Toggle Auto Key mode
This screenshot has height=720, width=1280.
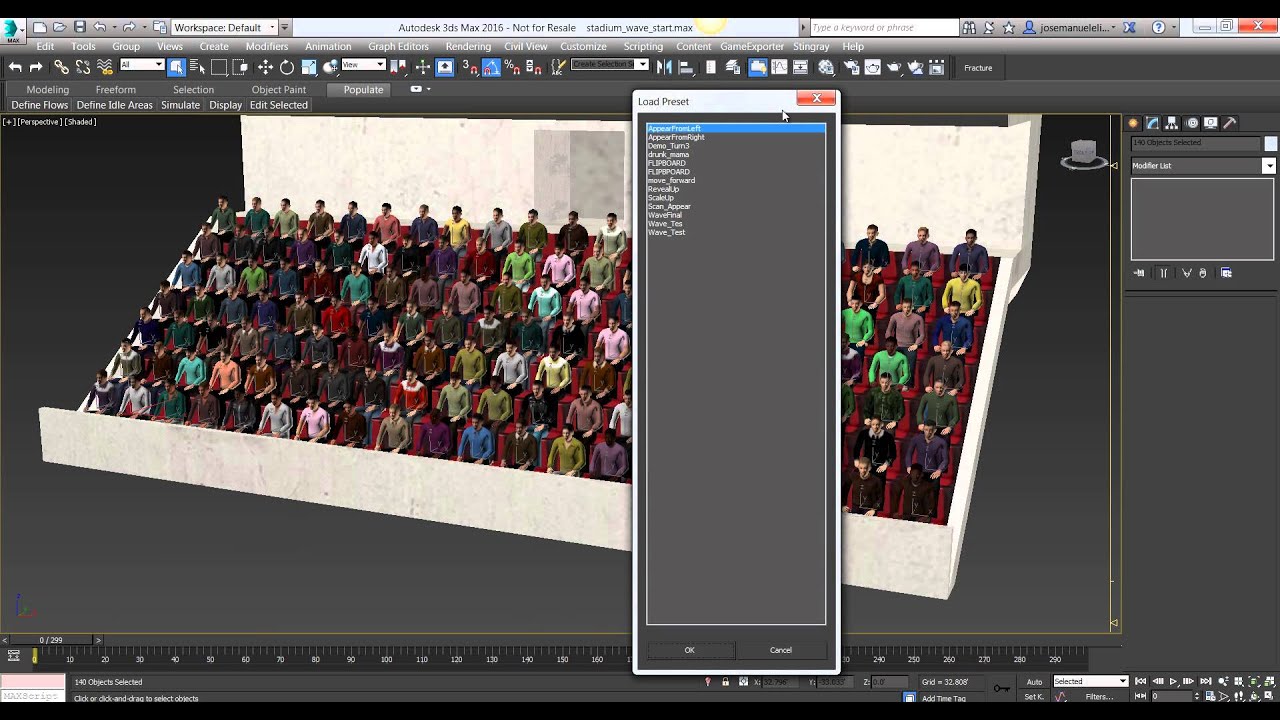[x=1034, y=682]
